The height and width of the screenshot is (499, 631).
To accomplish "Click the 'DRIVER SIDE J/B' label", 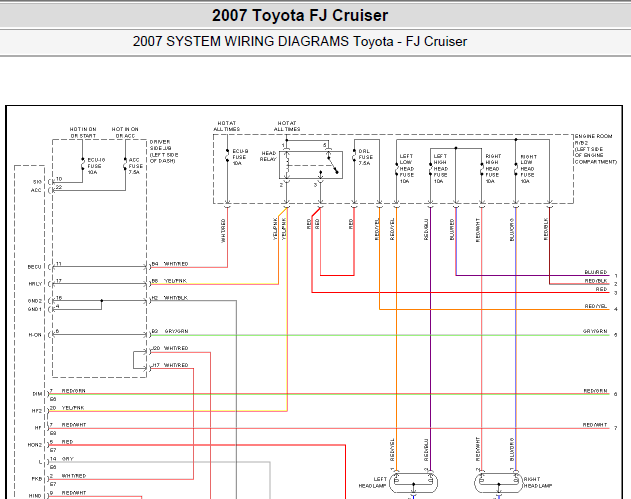I will point(164,151).
